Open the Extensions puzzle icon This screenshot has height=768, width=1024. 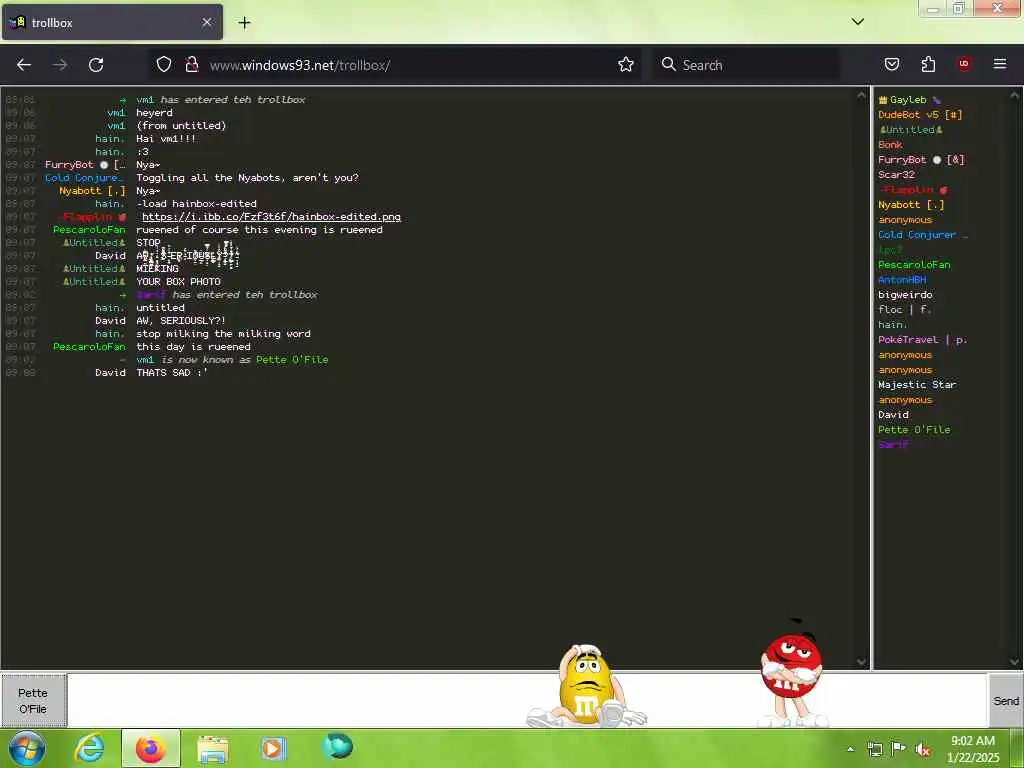coord(928,64)
